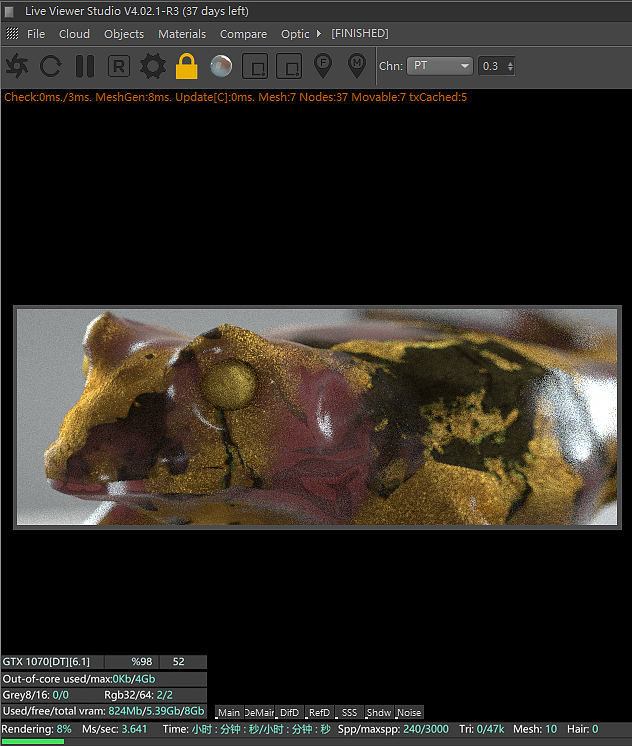
Task: Enable the second film region box icon
Action: tap(289, 66)
